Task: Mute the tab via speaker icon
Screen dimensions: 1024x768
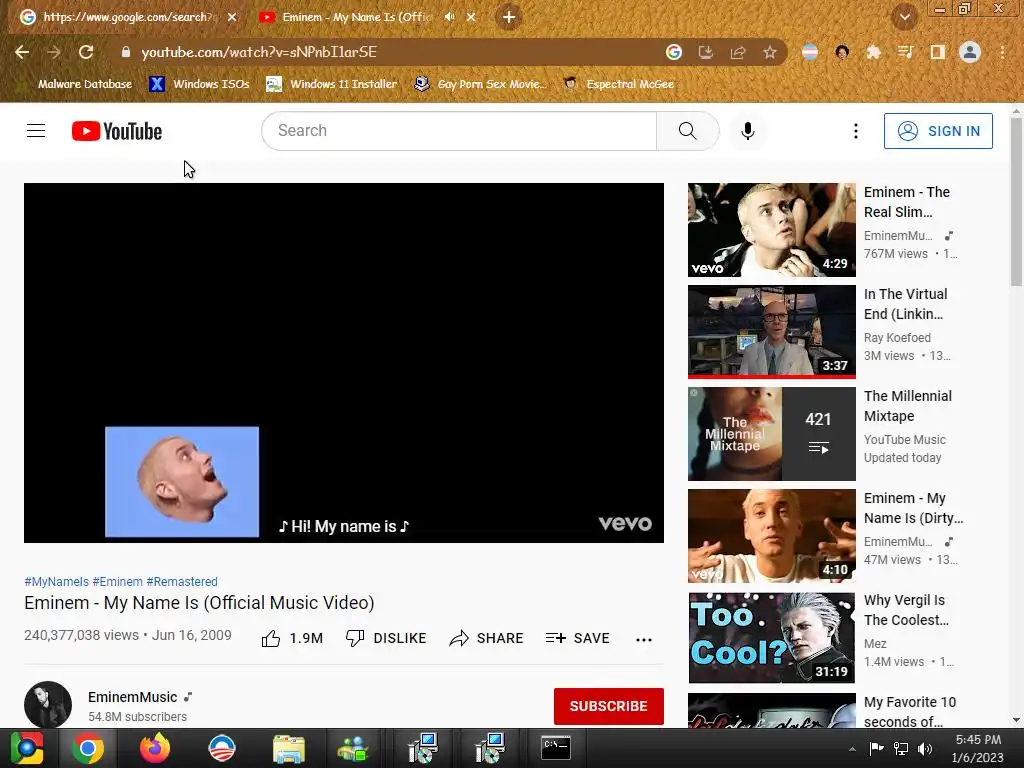Action: coord(449,17)
